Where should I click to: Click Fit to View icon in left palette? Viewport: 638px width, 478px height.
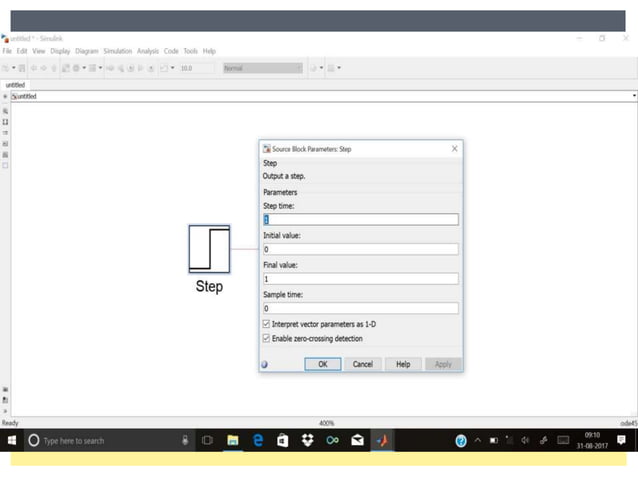click(5, 122)
